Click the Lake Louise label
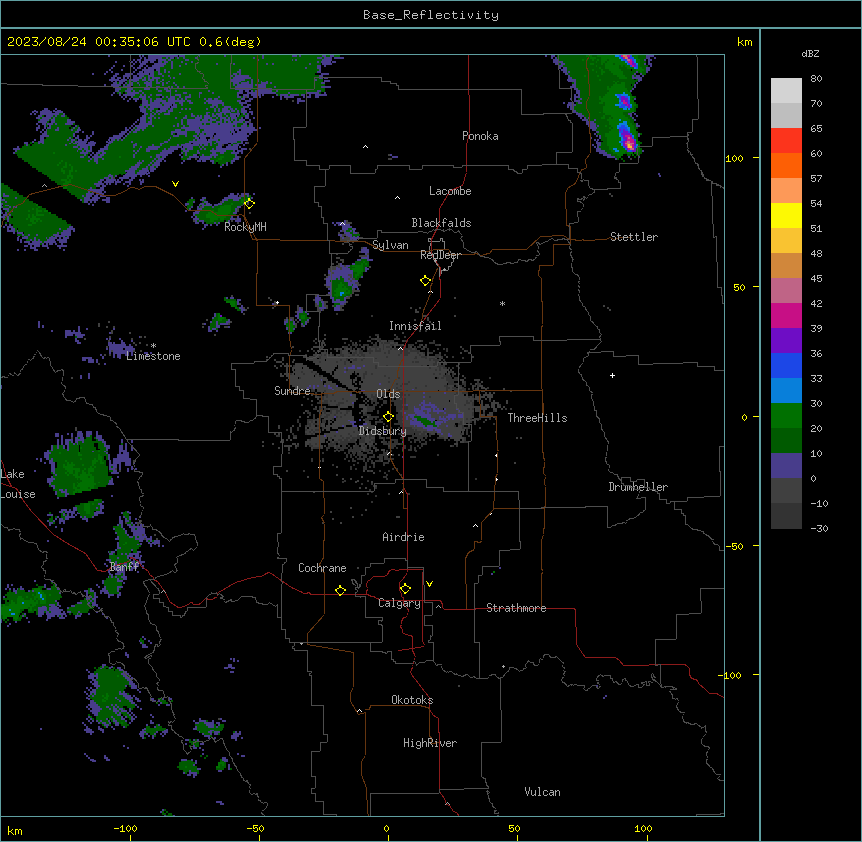 18,484
